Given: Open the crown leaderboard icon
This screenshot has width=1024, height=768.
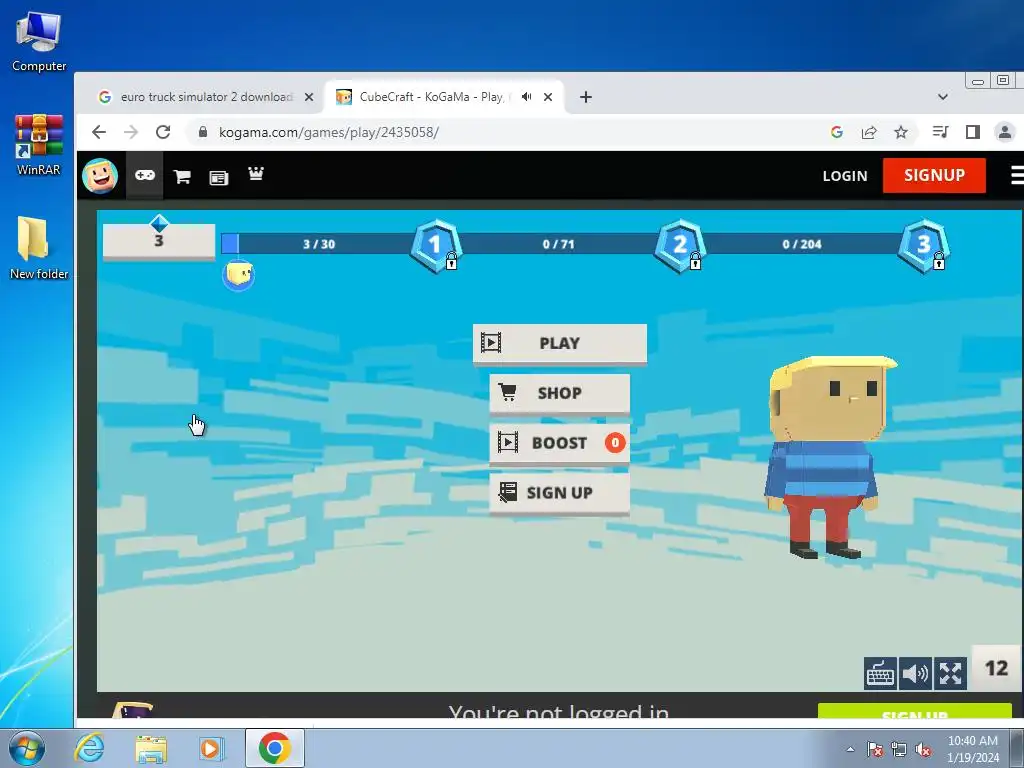Looking at the screenshot, I should click(256, 173).
